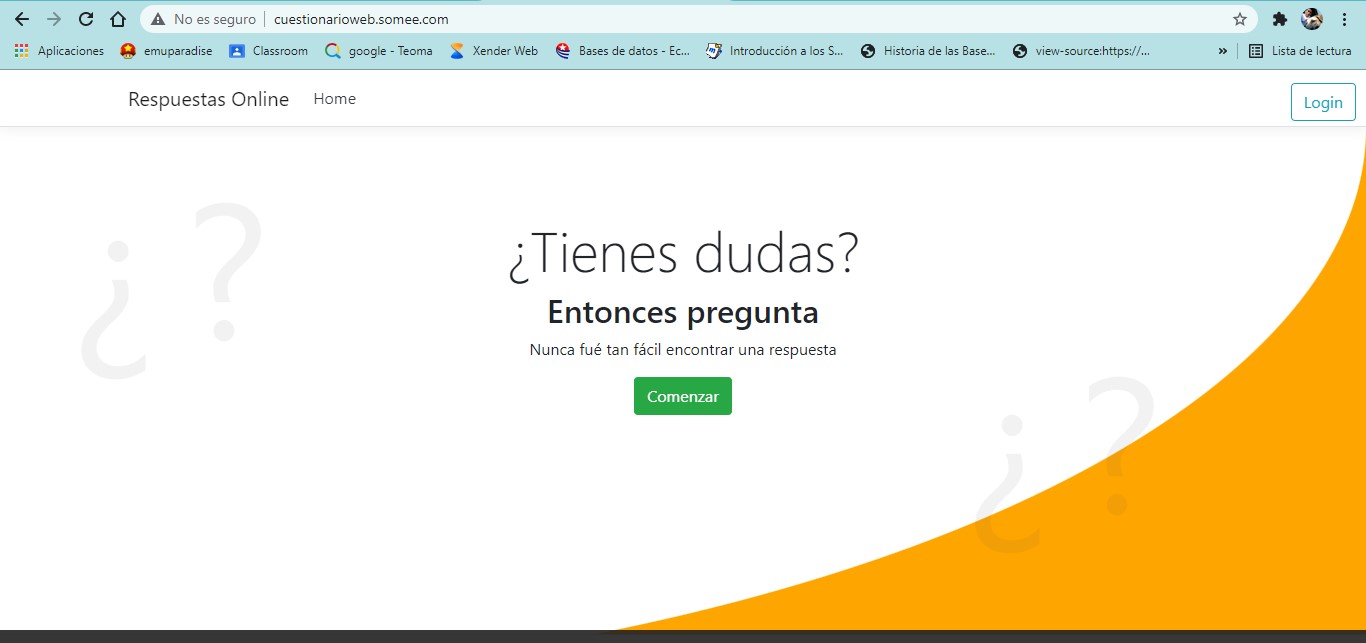This screenshot has width=1366, height=643.
Task: Click the browser forward arrow
Action: [x=54, y=19]
